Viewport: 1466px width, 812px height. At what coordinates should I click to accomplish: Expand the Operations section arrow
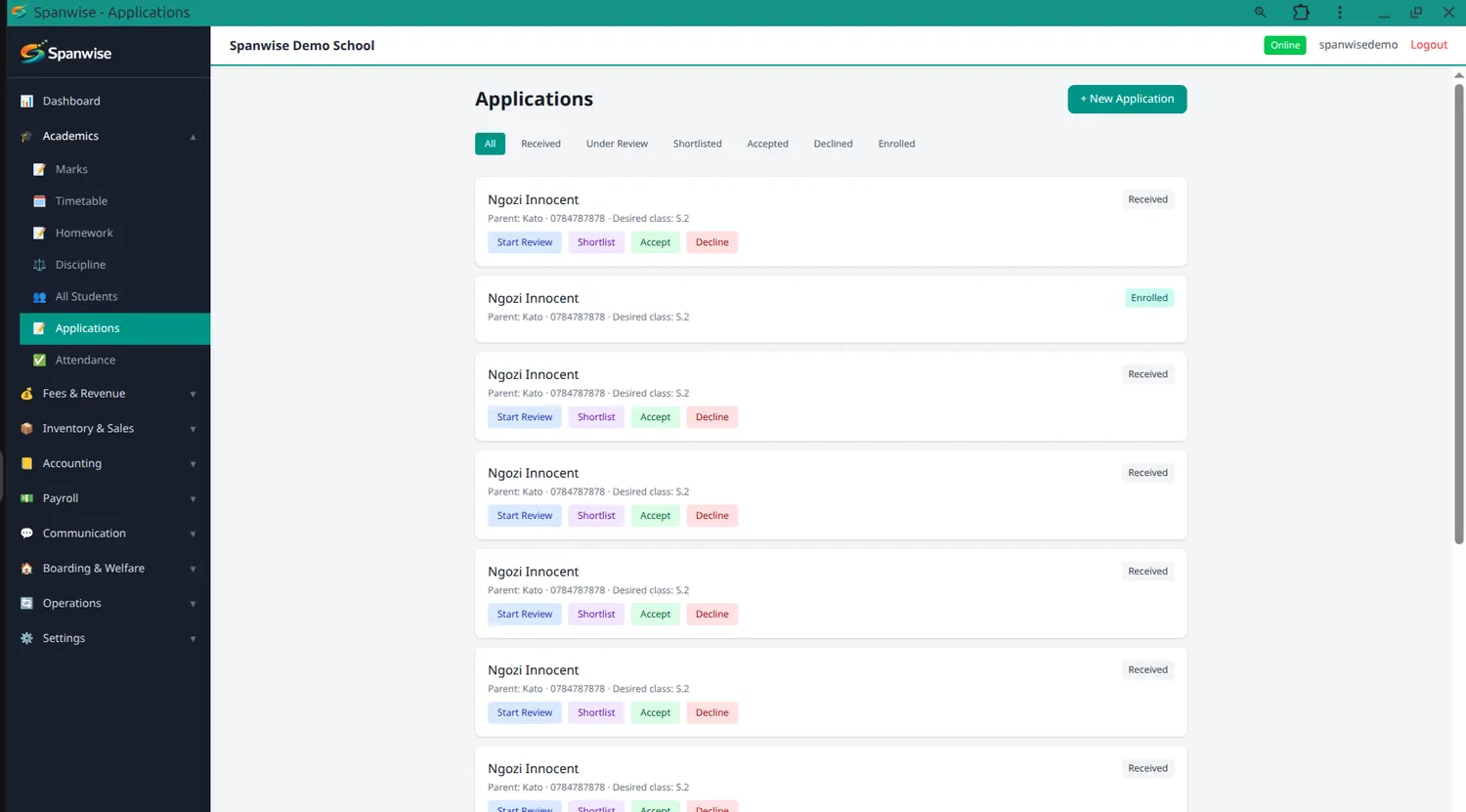pyautogui.click(x=193, y=604)
